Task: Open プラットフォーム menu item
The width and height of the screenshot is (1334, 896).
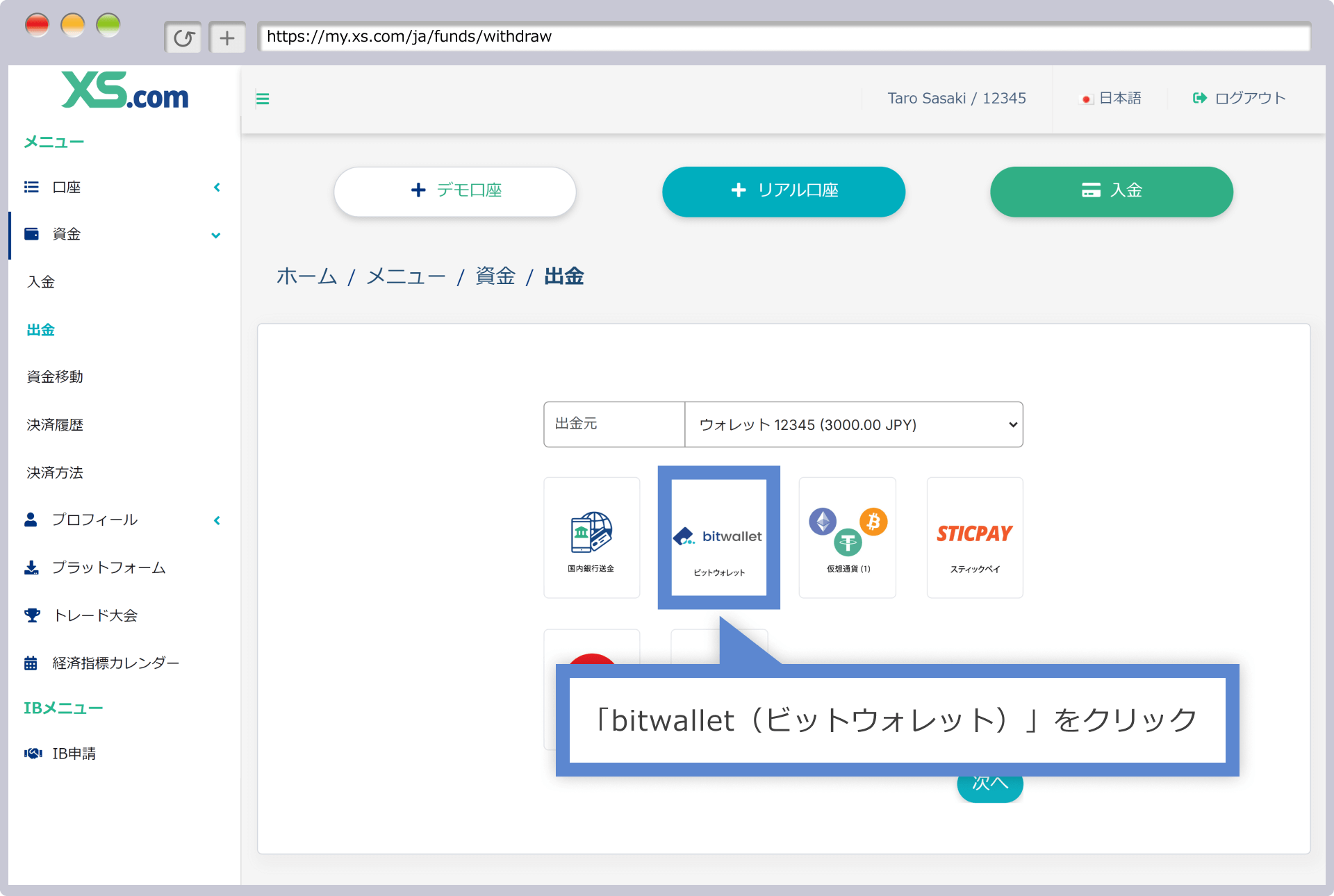Action: click(109, 567)
